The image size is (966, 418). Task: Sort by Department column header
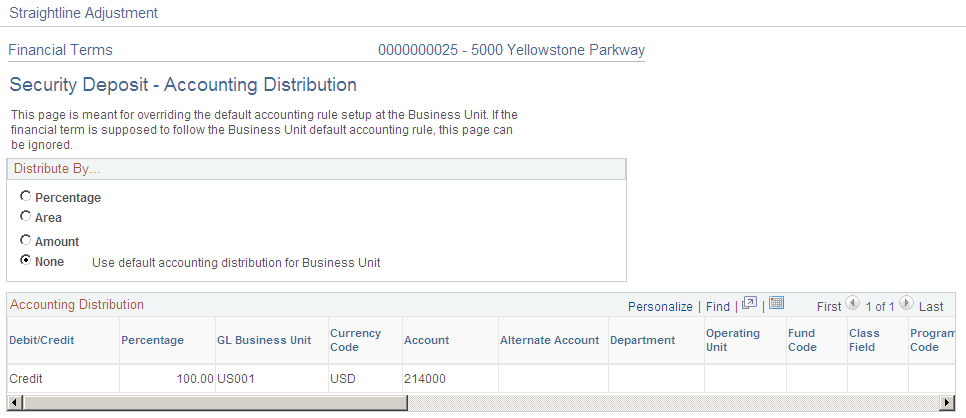click(643, 340)
